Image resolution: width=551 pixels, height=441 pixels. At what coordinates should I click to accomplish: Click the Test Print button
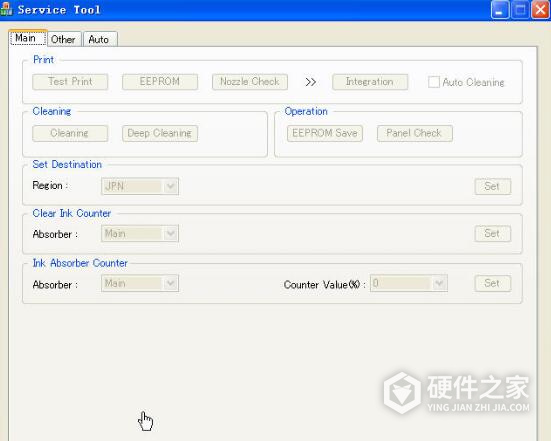coord(70,82)
